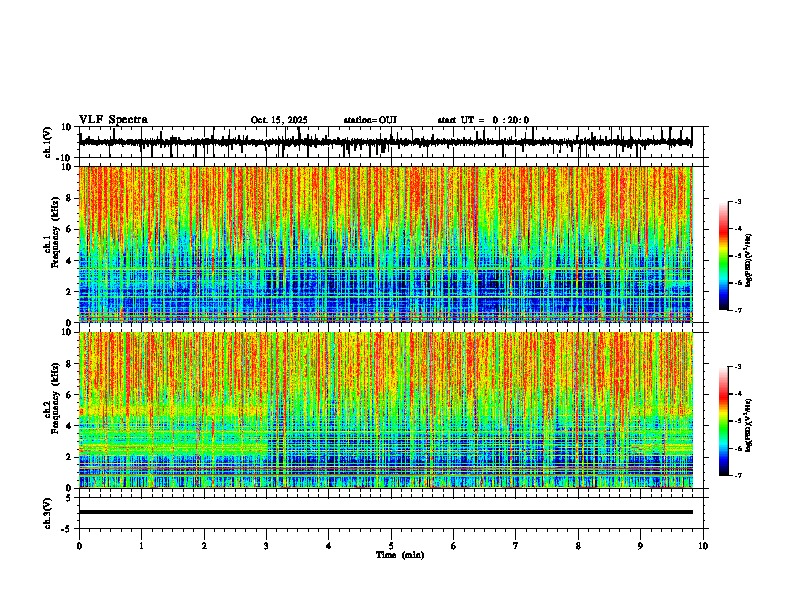792x612 pixels.
Task: Click the log(PSD) unit label beside ch.1 colorbar
Action: coord(749,261)
